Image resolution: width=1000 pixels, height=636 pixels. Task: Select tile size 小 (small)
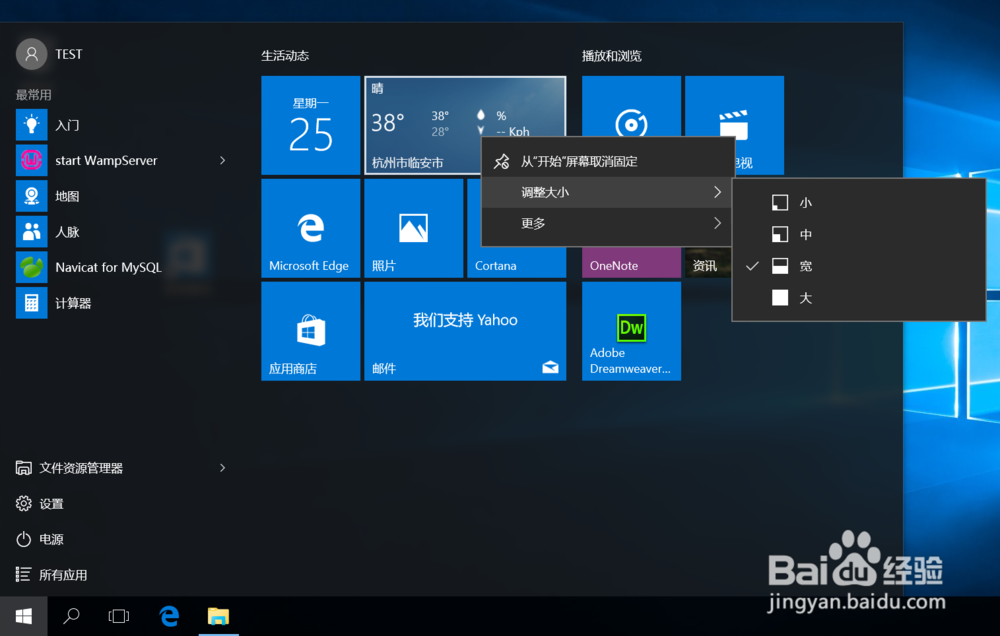858,203
